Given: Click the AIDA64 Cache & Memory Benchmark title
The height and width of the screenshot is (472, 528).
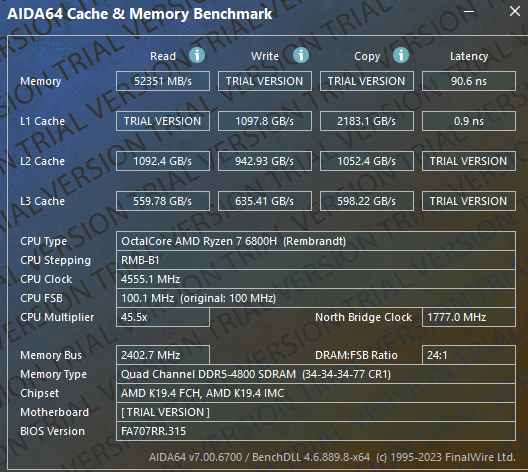Looking at the screenshot, I should 139,14.
